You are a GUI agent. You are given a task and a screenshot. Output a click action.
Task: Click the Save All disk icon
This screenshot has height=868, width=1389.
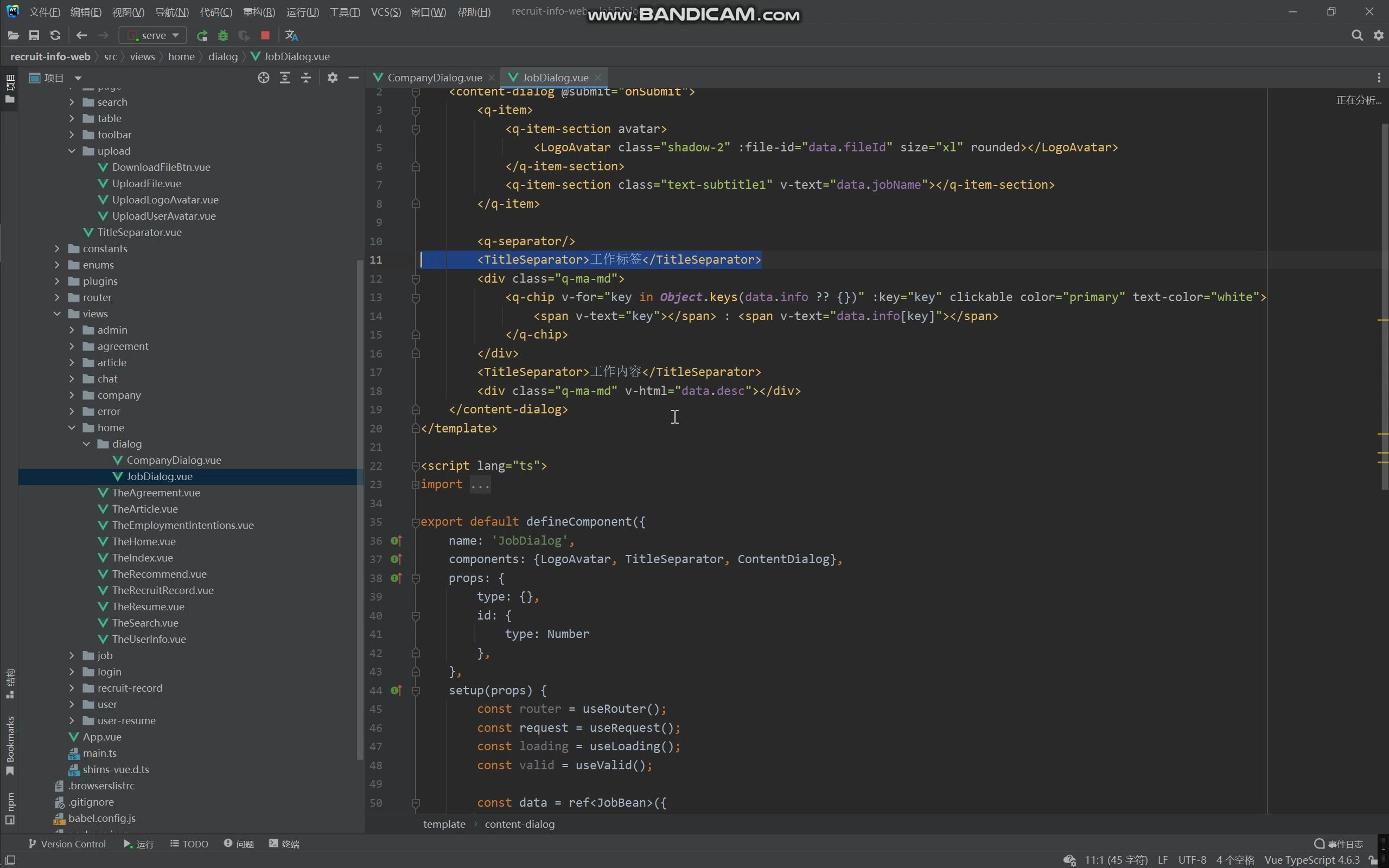(x=34, y=36)
